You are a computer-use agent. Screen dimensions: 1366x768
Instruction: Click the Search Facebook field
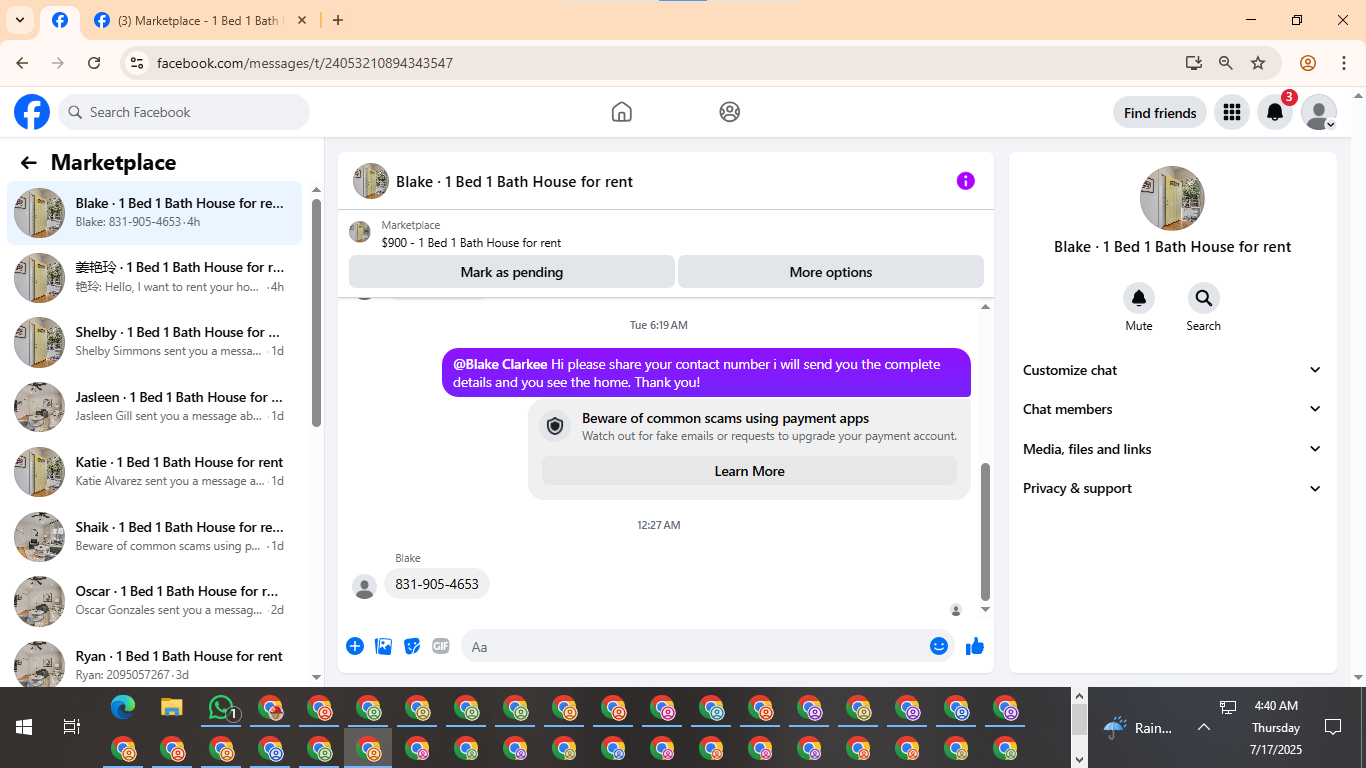pos(184,112)
